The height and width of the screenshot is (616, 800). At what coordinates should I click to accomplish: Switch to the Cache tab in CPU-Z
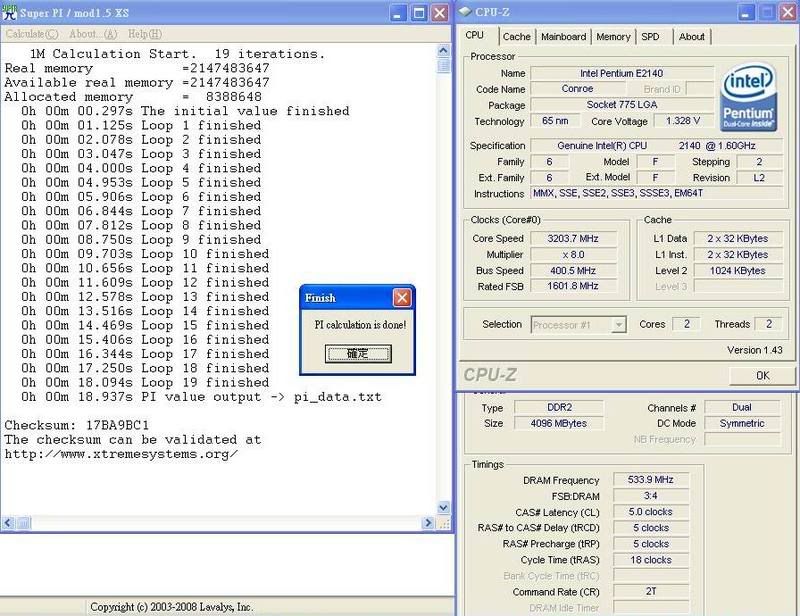coord(516,37)
